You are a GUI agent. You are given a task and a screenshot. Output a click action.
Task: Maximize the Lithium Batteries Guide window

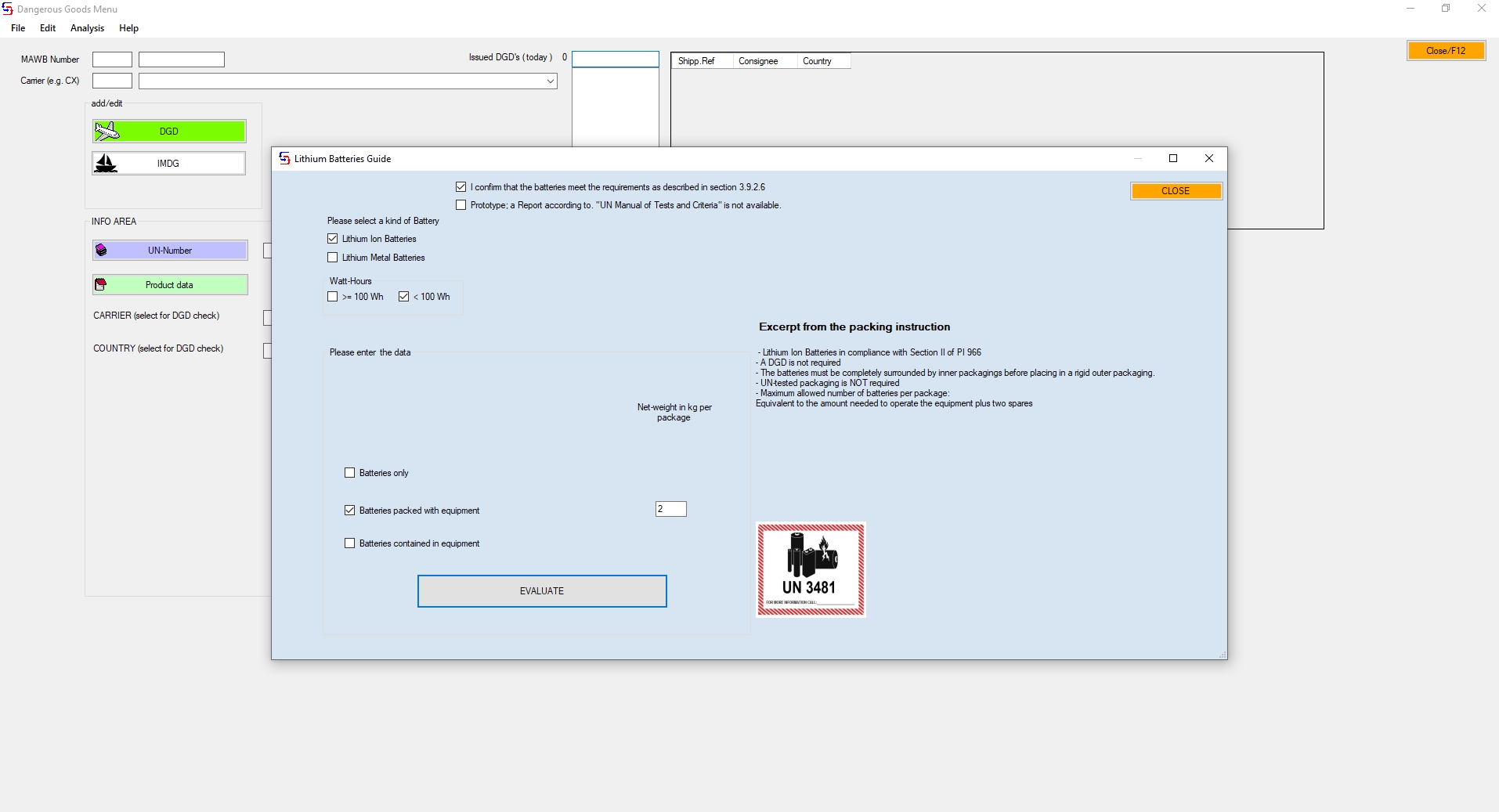pos(1173,159)
